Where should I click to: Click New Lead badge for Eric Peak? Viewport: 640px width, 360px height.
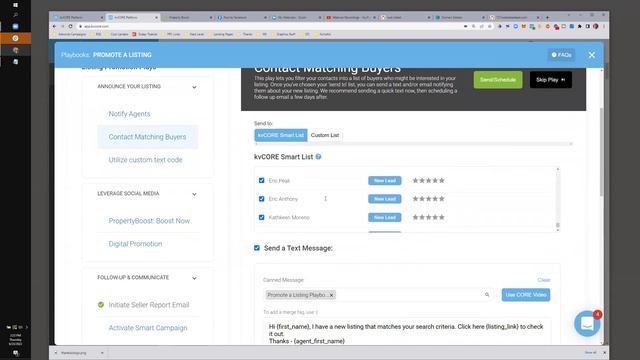click(x=384, y=180)
